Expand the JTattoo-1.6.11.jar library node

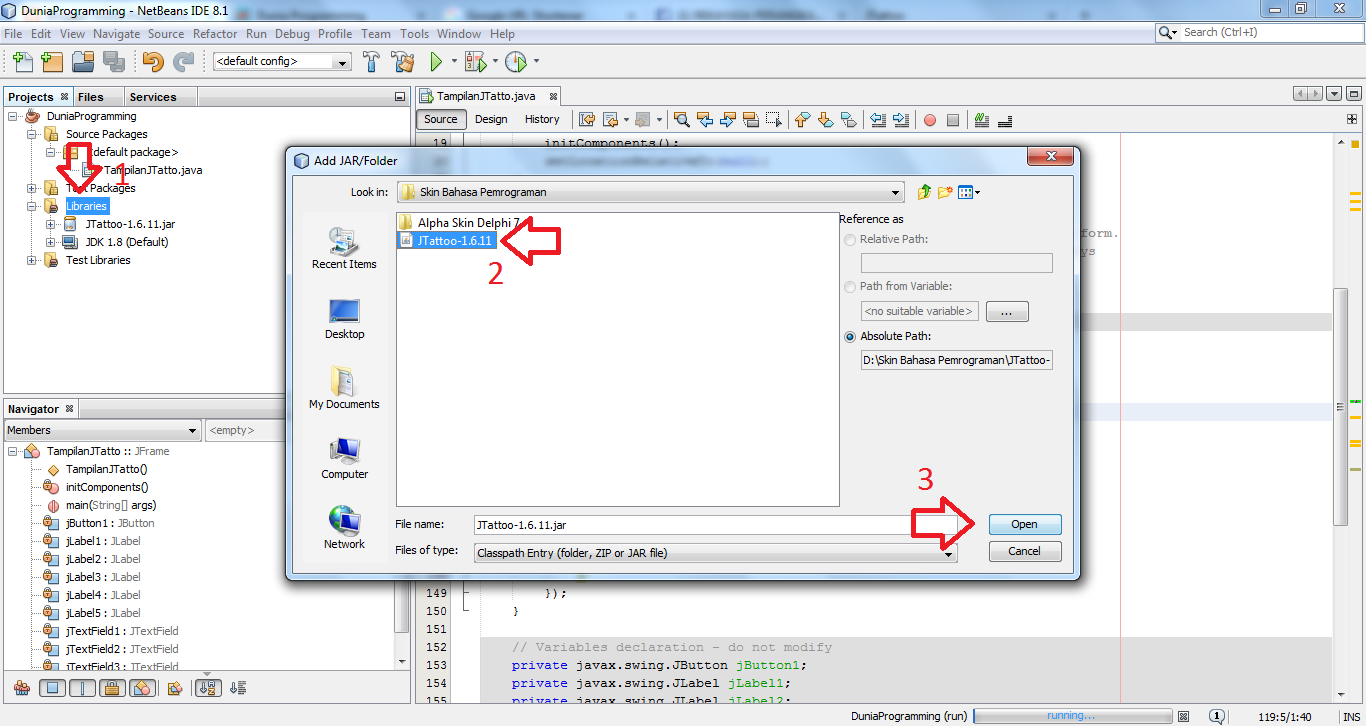tap(51, 224)
